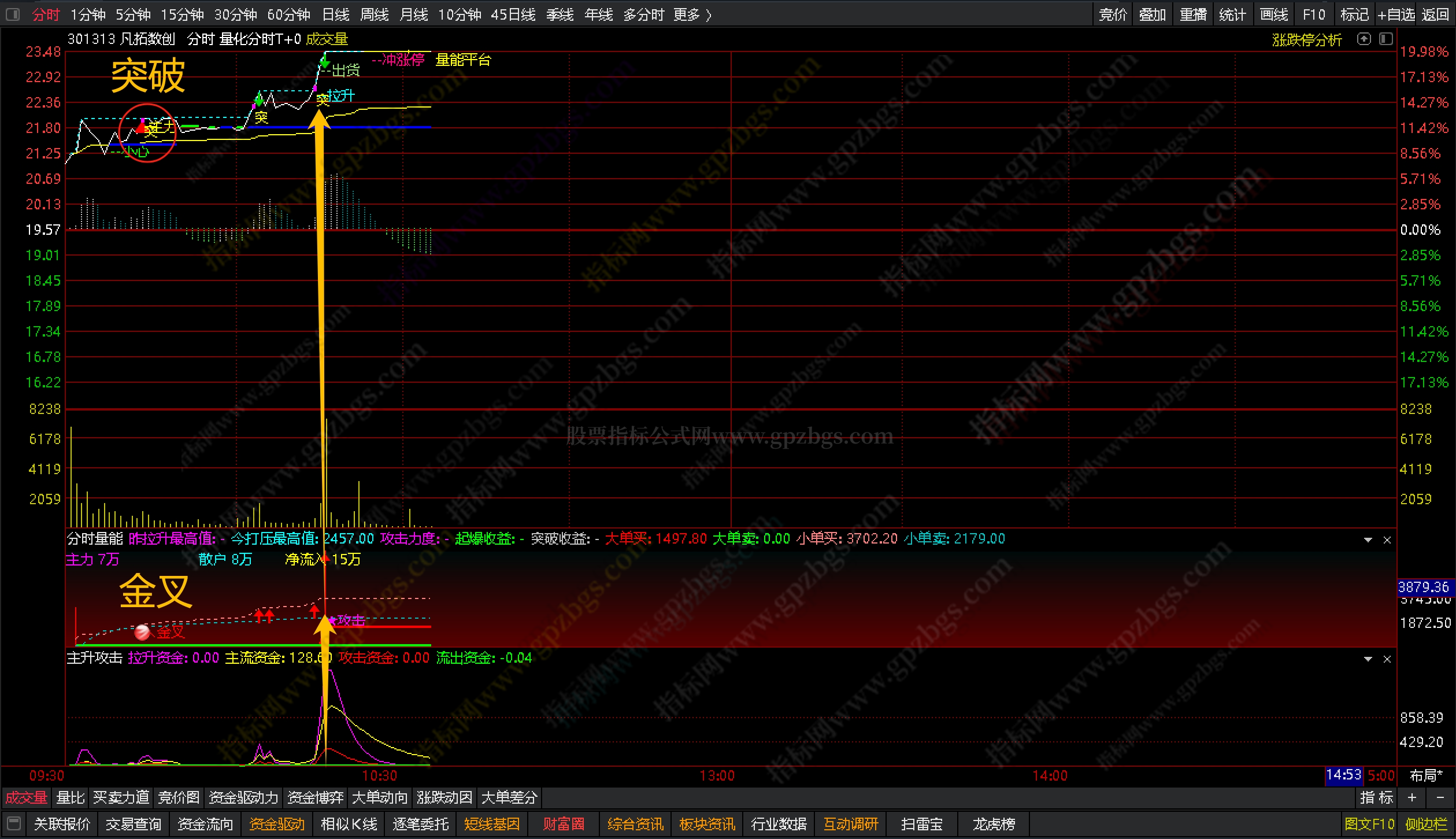
Task: Open the 分时量能 panel dropdown arrow
Action: point(1368,539)
